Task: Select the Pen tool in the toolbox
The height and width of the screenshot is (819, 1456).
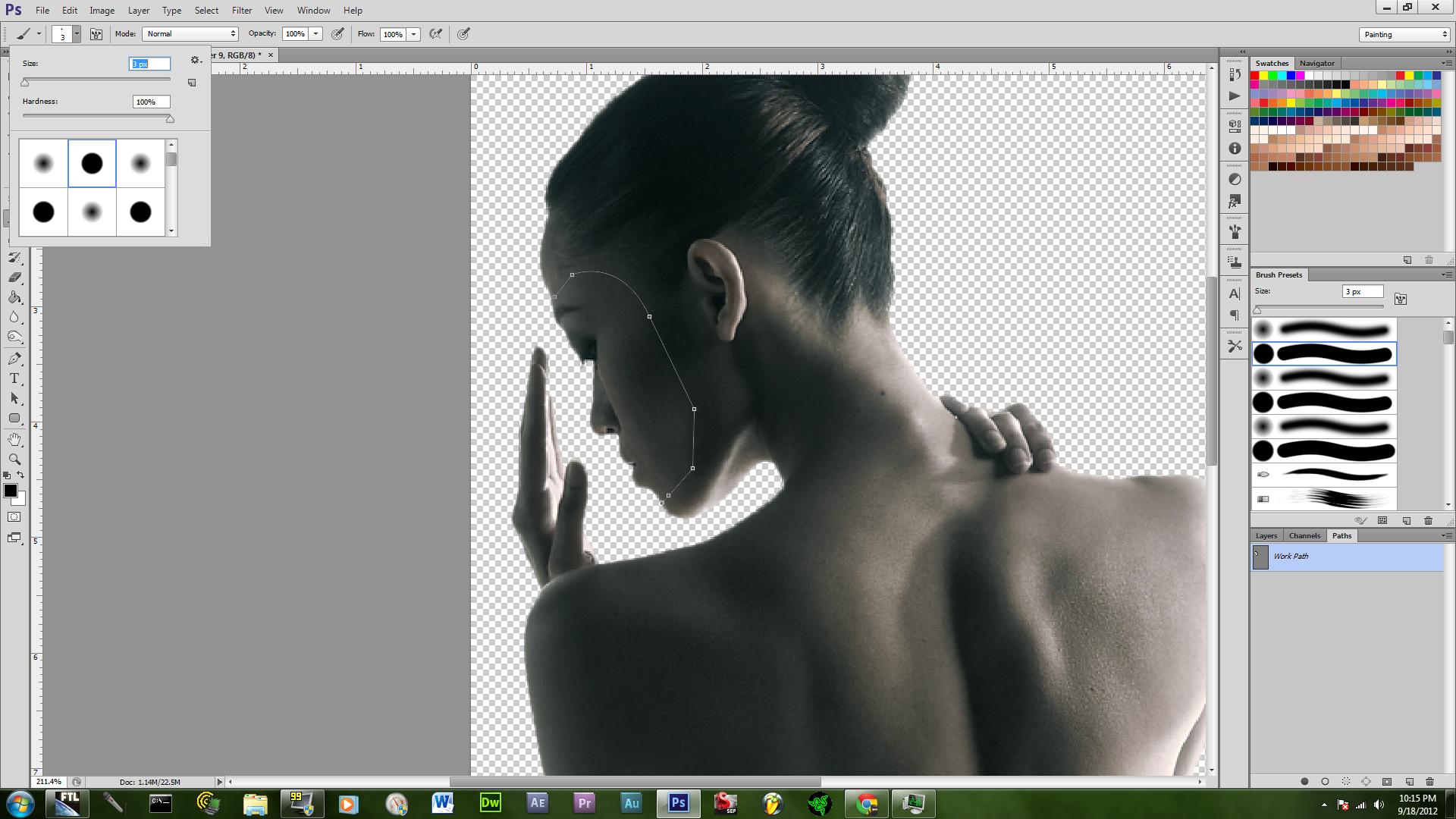Action: (x=14, y=358)
